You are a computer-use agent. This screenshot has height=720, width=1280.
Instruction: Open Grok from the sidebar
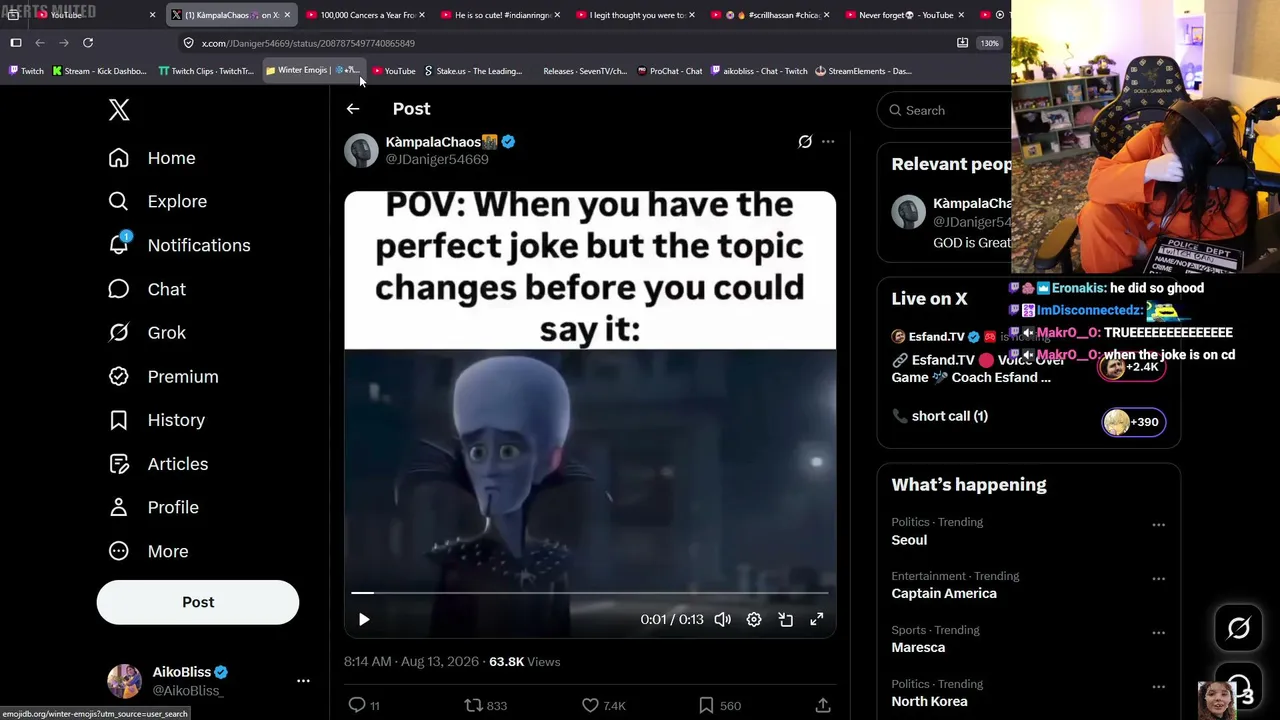click(x=147, y=332)
